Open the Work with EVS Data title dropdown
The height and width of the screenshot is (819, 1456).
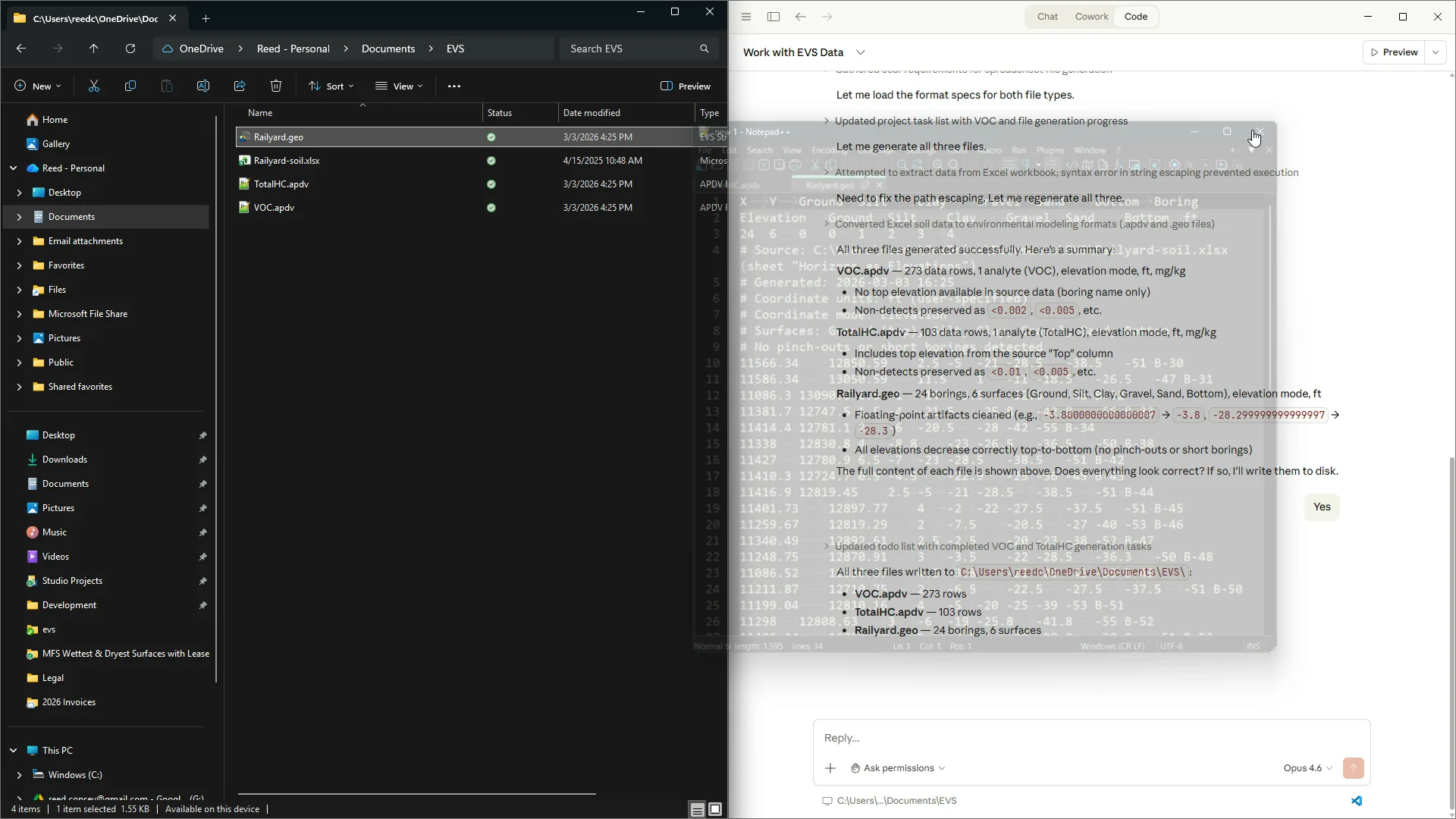861,52
